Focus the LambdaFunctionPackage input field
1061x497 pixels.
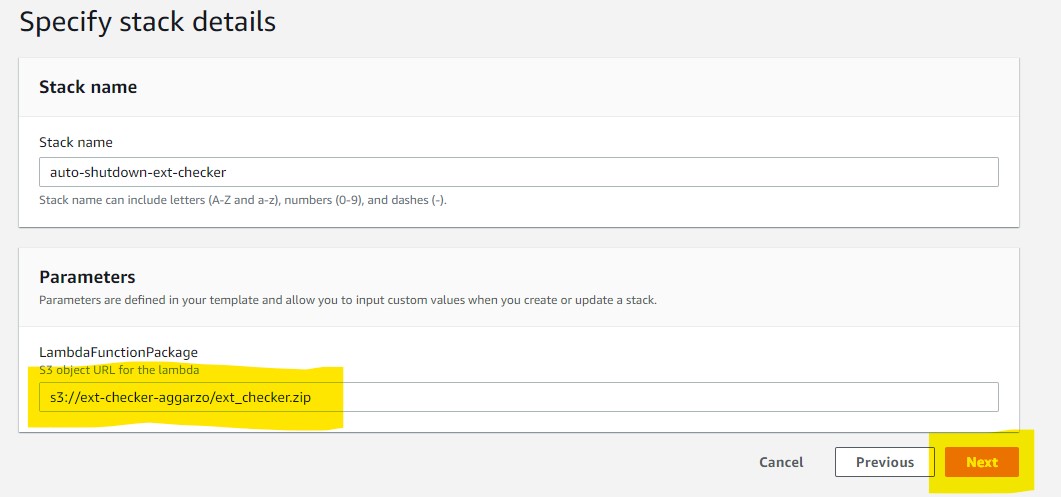(x=519, y=397)
